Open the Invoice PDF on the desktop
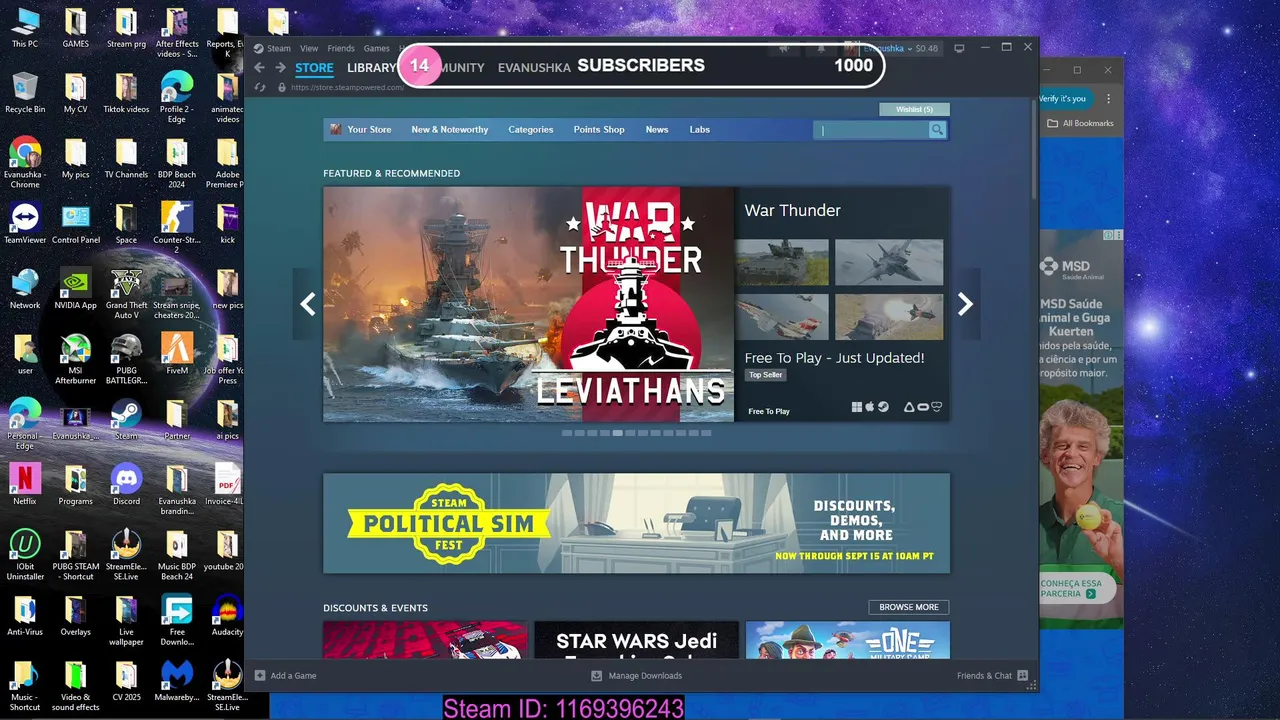The height and width of the screenshot is (720, 1280). pos(227,483)
